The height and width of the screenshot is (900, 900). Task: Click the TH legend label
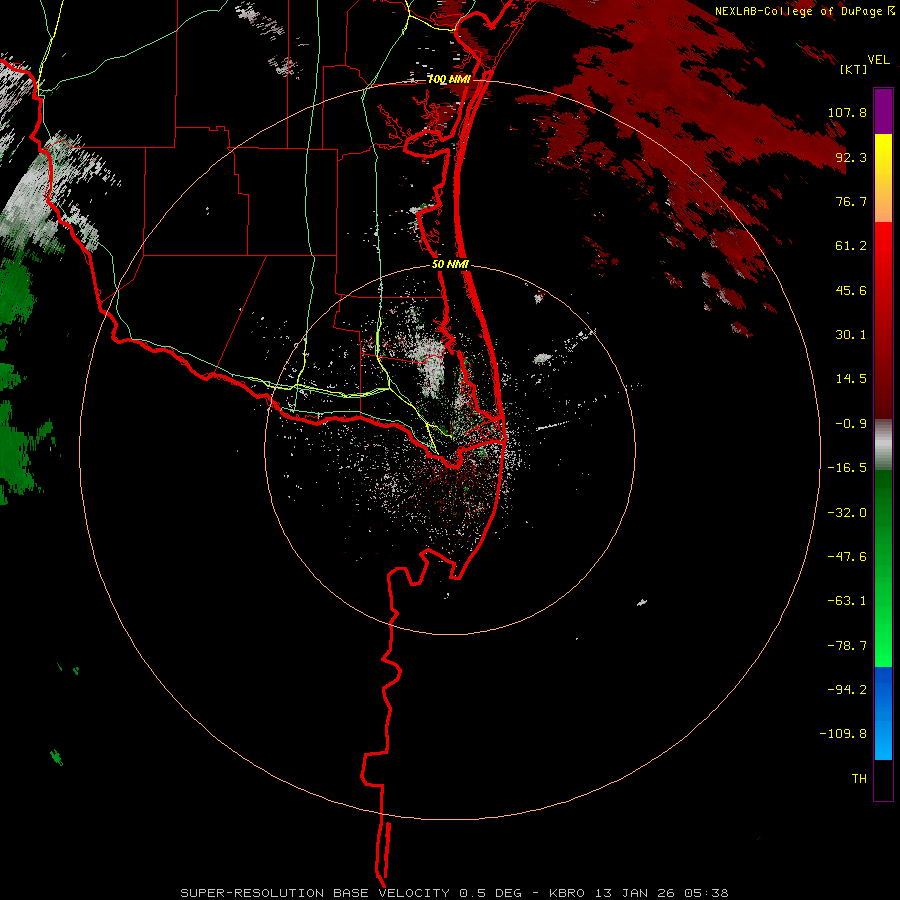click(x=859, y=779)
